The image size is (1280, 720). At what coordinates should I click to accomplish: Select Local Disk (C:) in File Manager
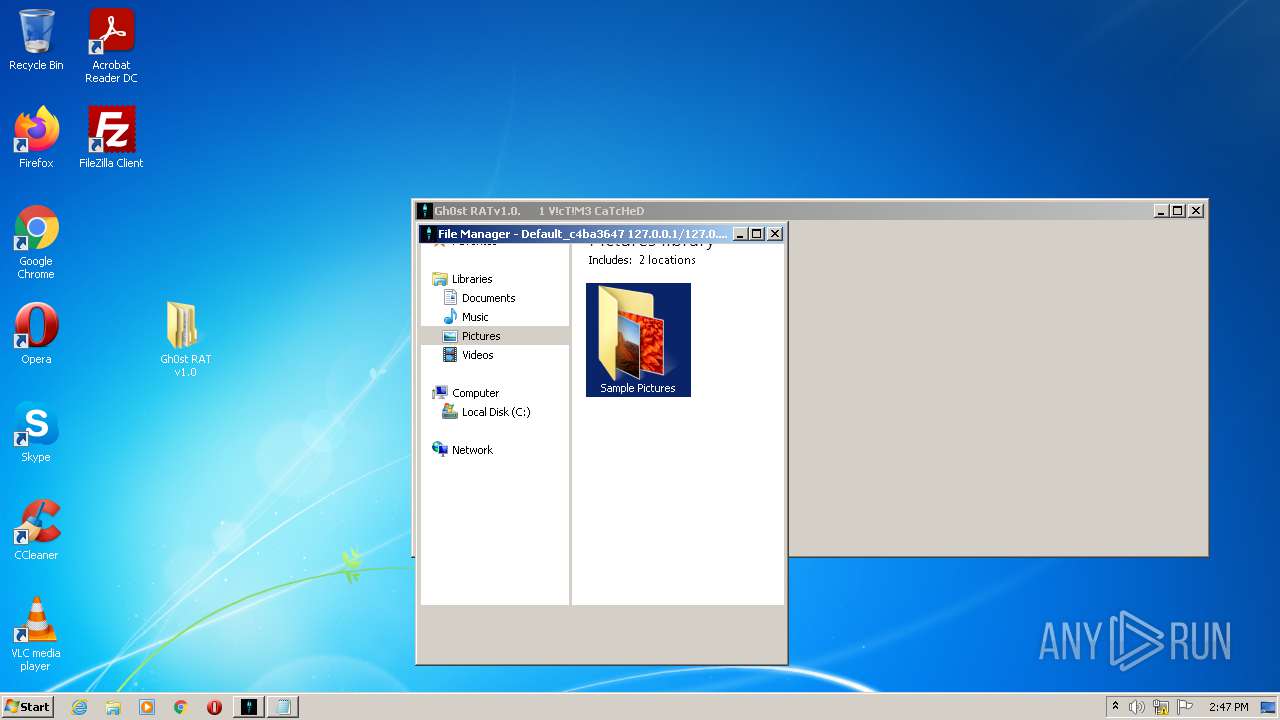pyautogui.click(x=495, y=412)
